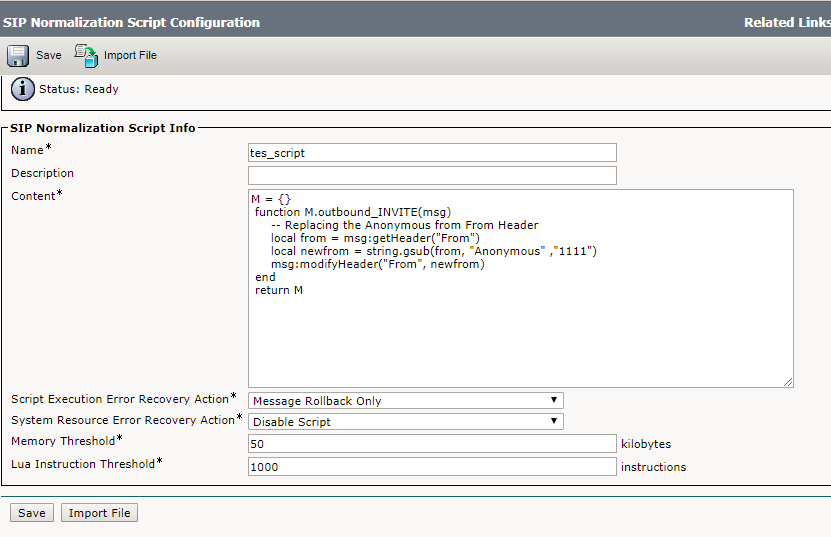Click the 'end' line in the script

[265, 277]
